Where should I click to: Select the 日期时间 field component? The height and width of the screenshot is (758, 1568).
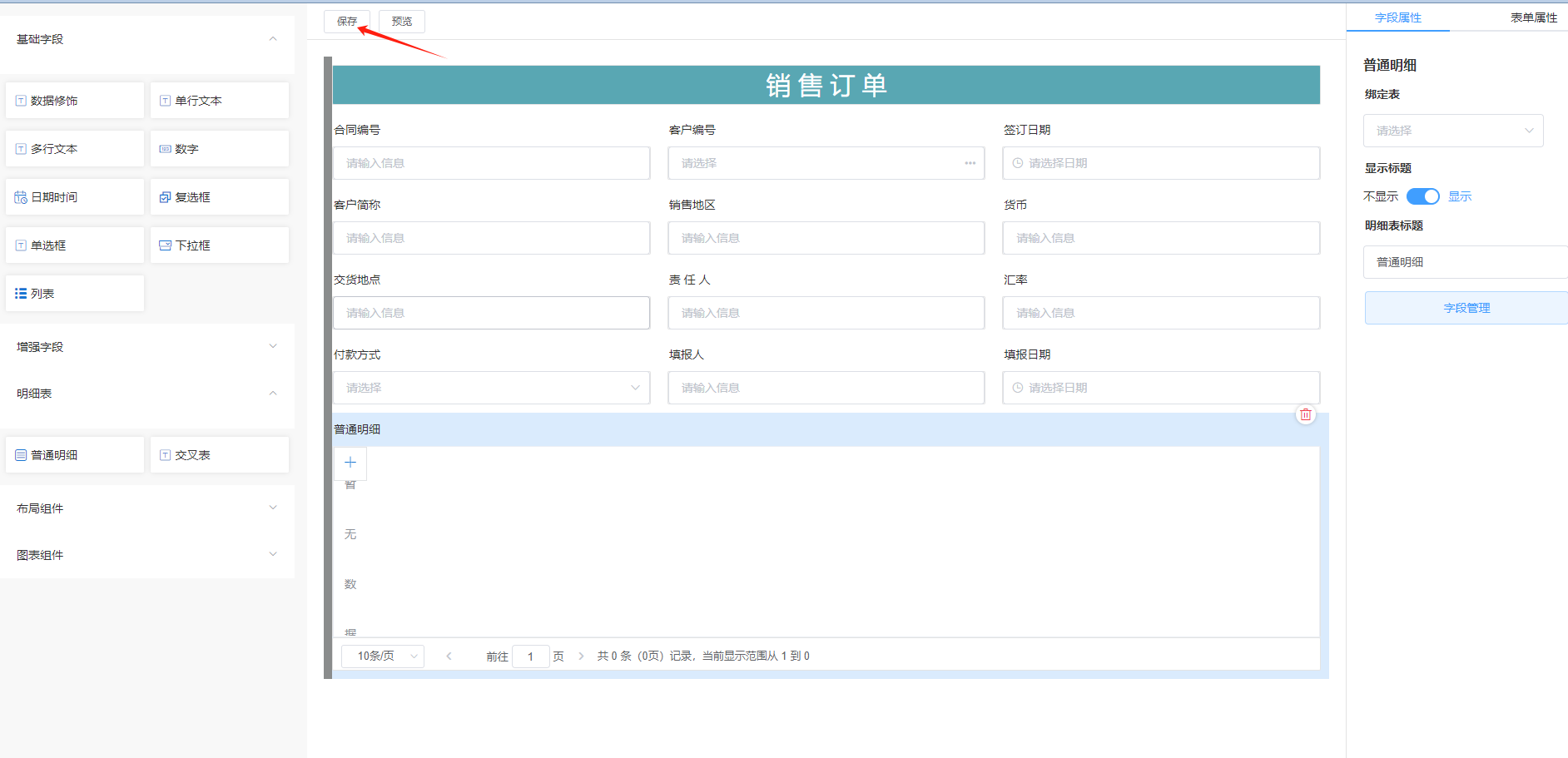[75, 197]
